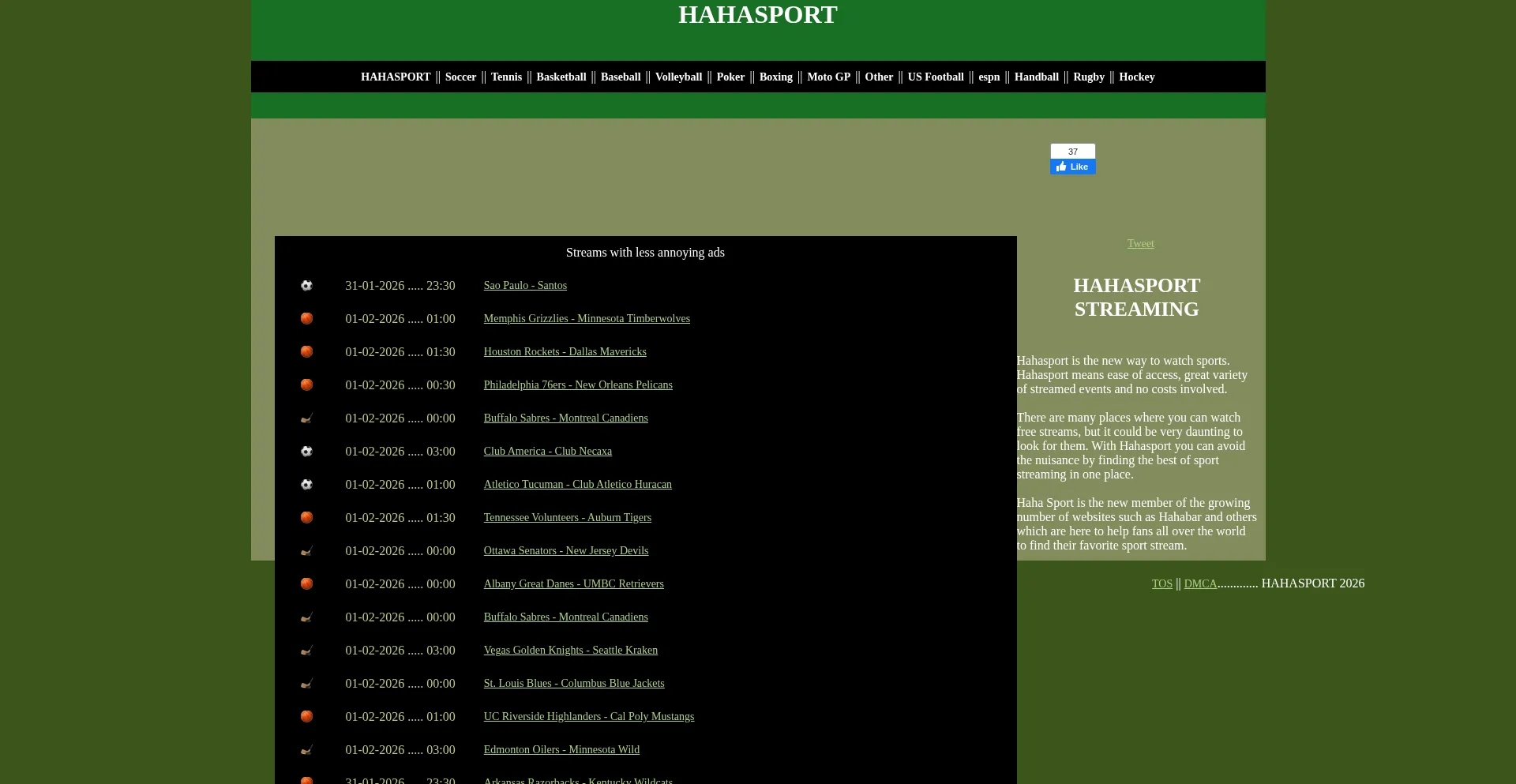
Task: Open the Tennis category
Action: [x=506, y=77]
